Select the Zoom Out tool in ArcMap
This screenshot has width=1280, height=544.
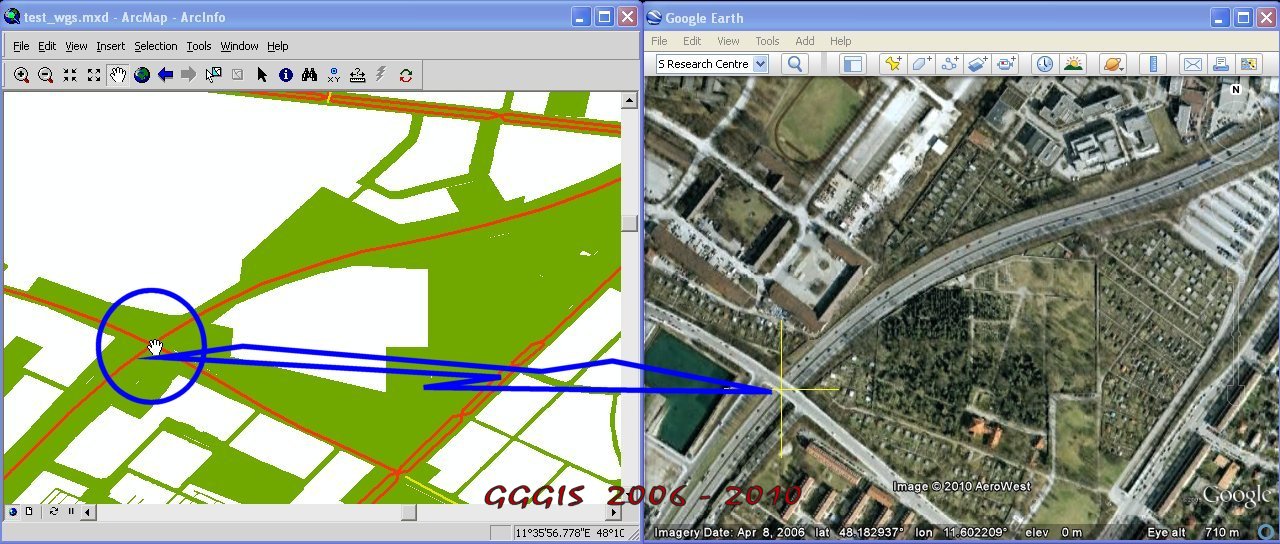[46, 75]
